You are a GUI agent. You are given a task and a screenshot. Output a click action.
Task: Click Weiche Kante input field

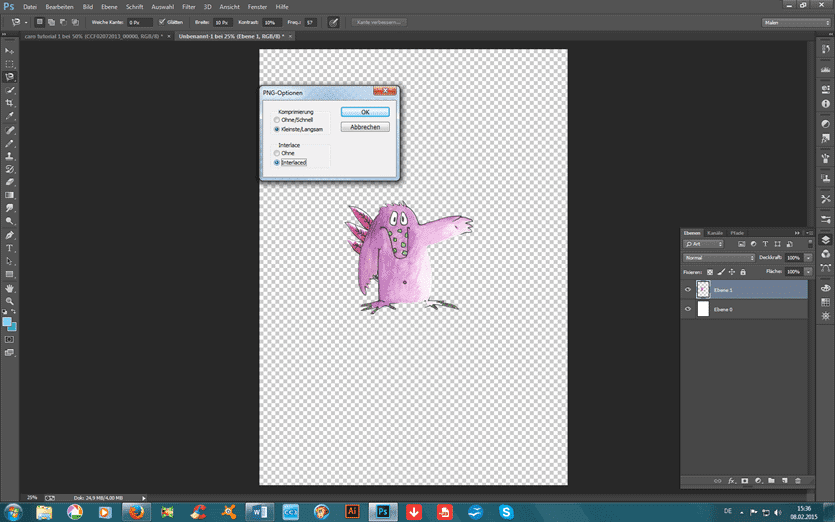(x=140, y=22)
